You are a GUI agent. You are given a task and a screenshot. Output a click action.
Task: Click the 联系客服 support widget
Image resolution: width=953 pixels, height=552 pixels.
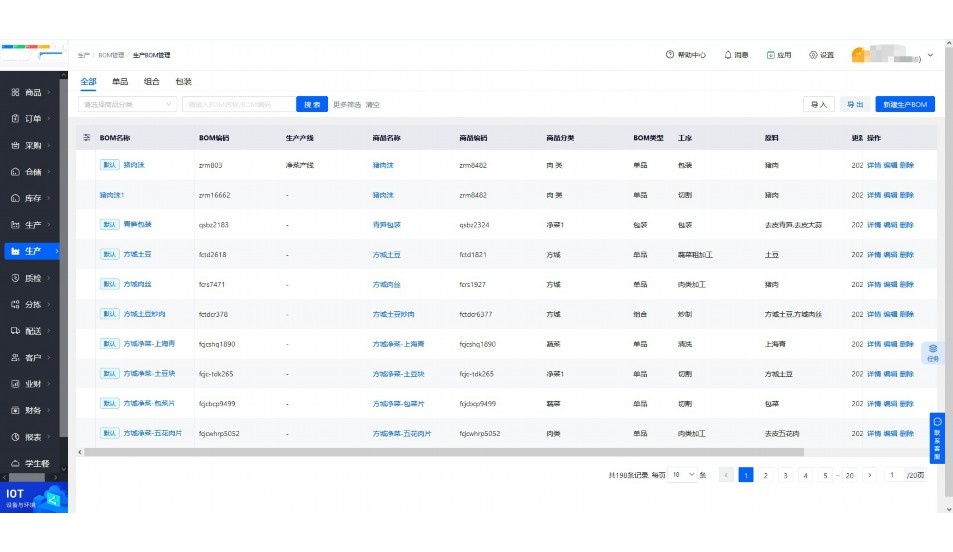(937, 437)
